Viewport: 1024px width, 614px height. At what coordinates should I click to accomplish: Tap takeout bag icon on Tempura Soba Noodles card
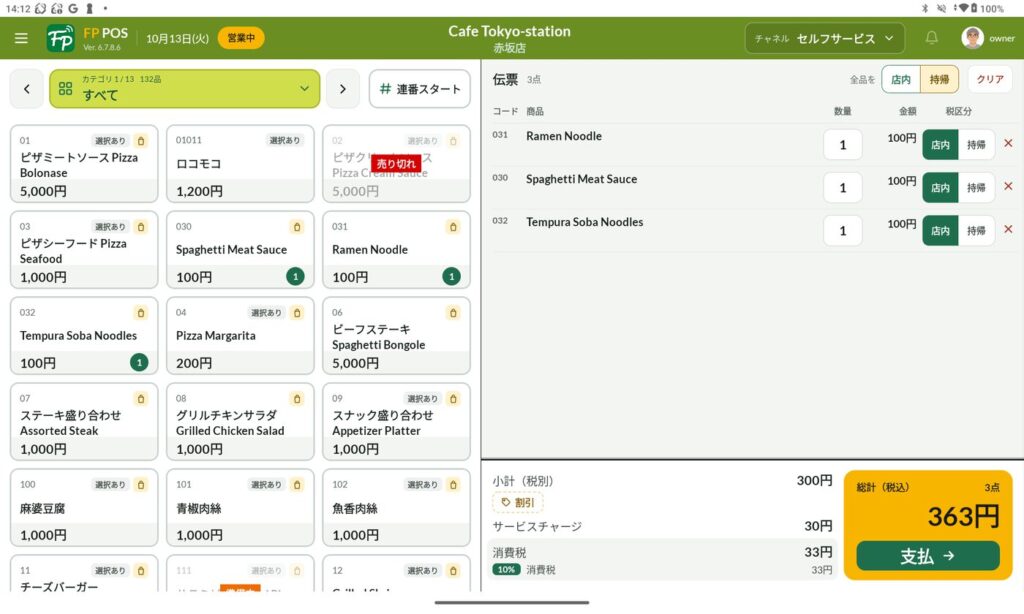tap(140, 313)
